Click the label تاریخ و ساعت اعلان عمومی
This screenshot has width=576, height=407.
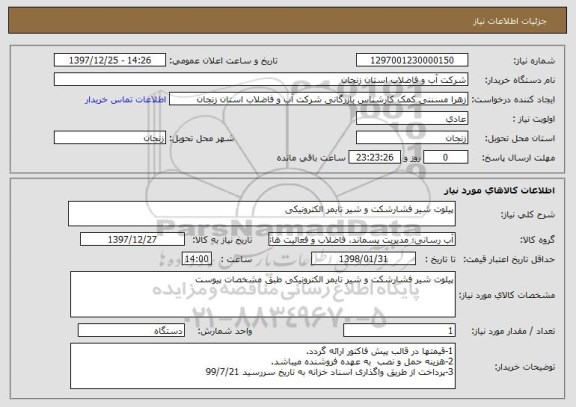click(x=223, y=61)
